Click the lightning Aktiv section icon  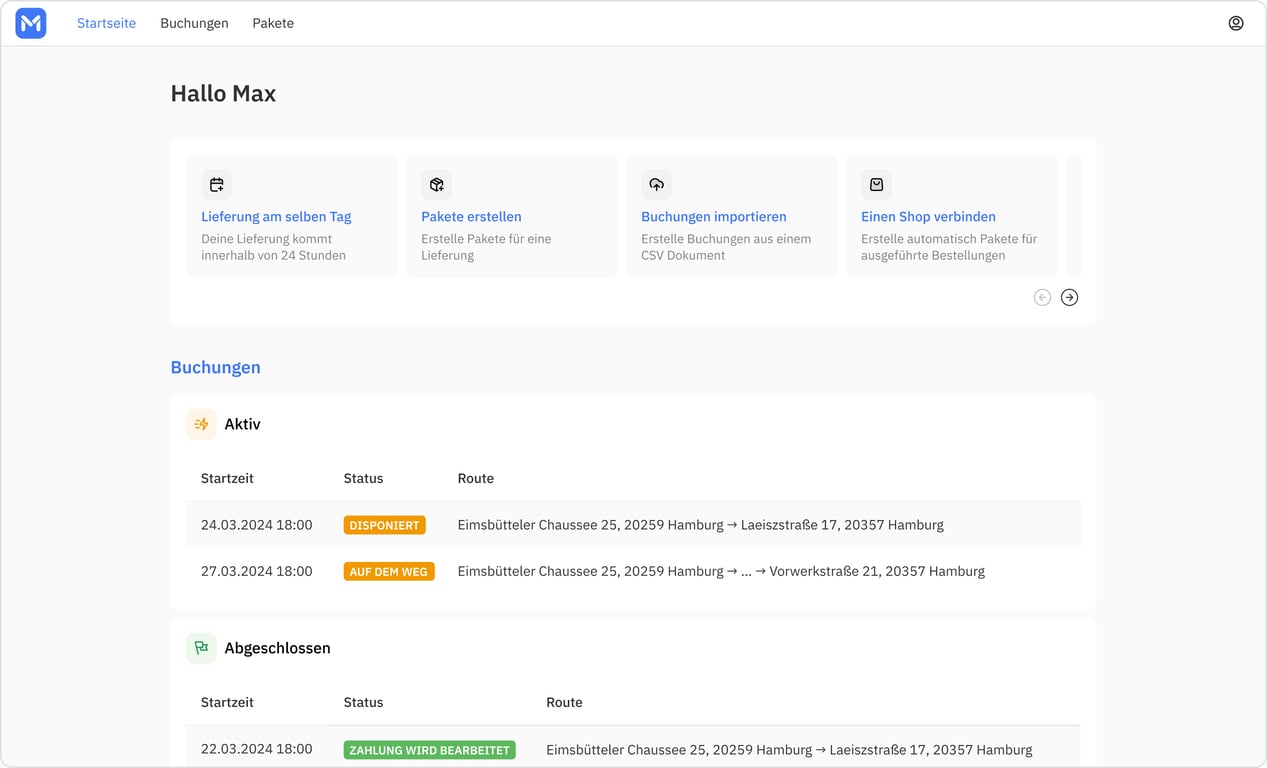point(201,424)
